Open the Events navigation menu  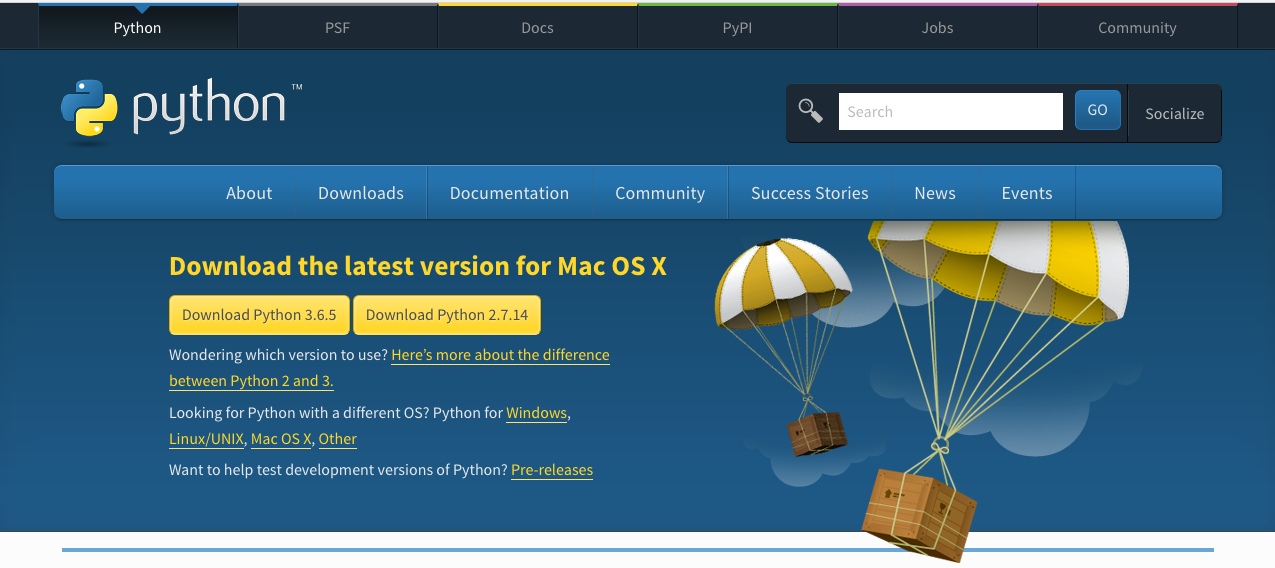coord(1027,193)
